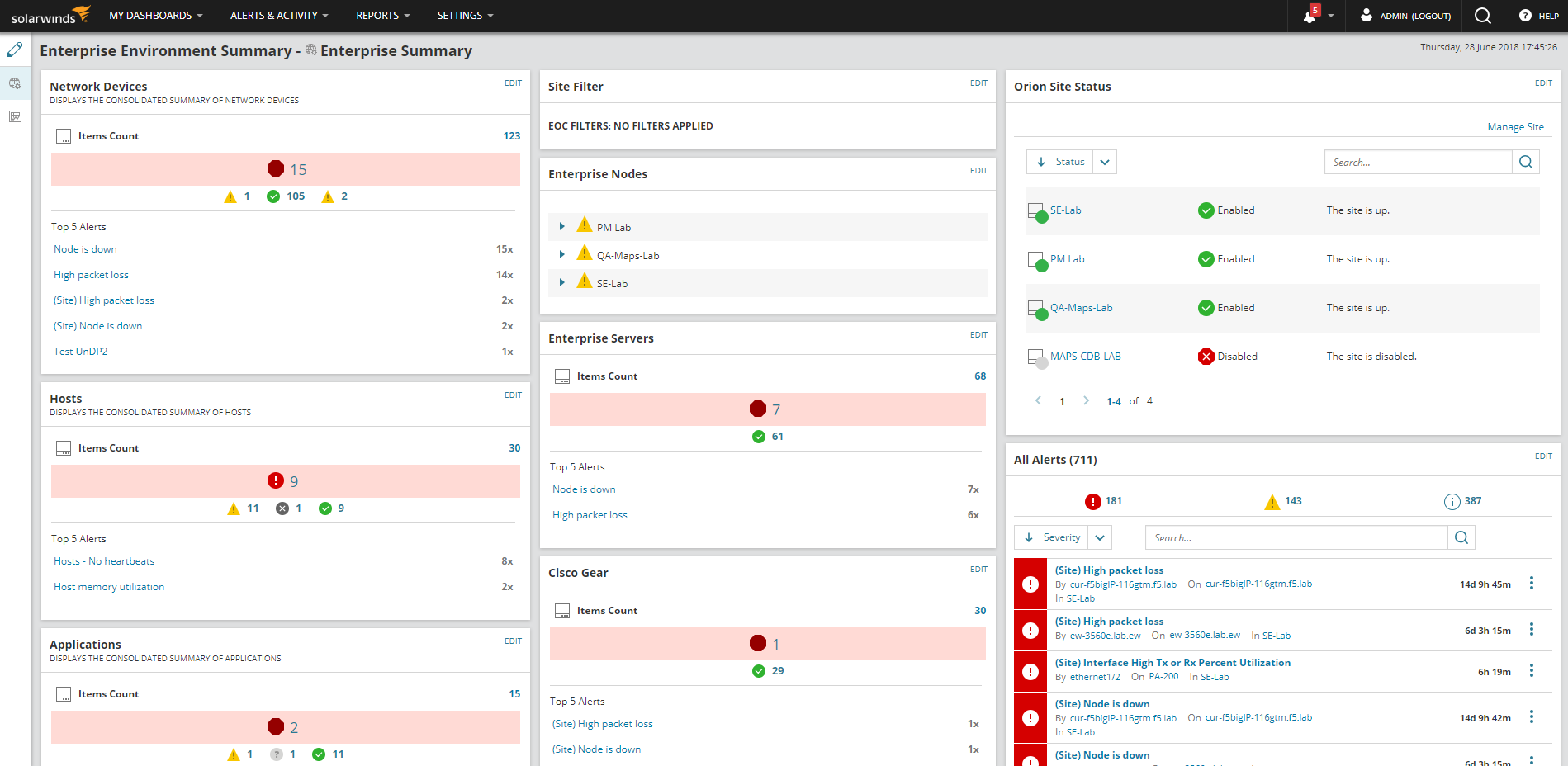Open 'Host memory utilization' alert link
This screenshot has height=766, width=1568.
pos(109,587)
